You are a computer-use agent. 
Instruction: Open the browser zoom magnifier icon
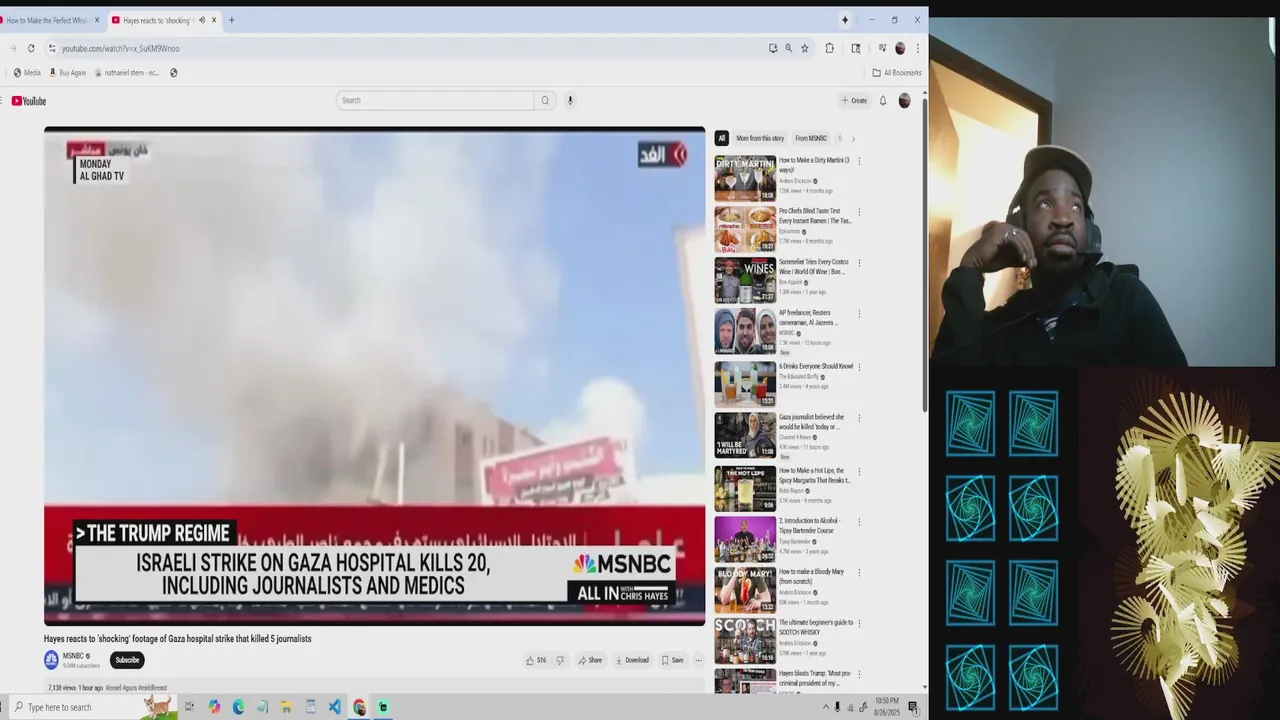click(x=788, y=48)
